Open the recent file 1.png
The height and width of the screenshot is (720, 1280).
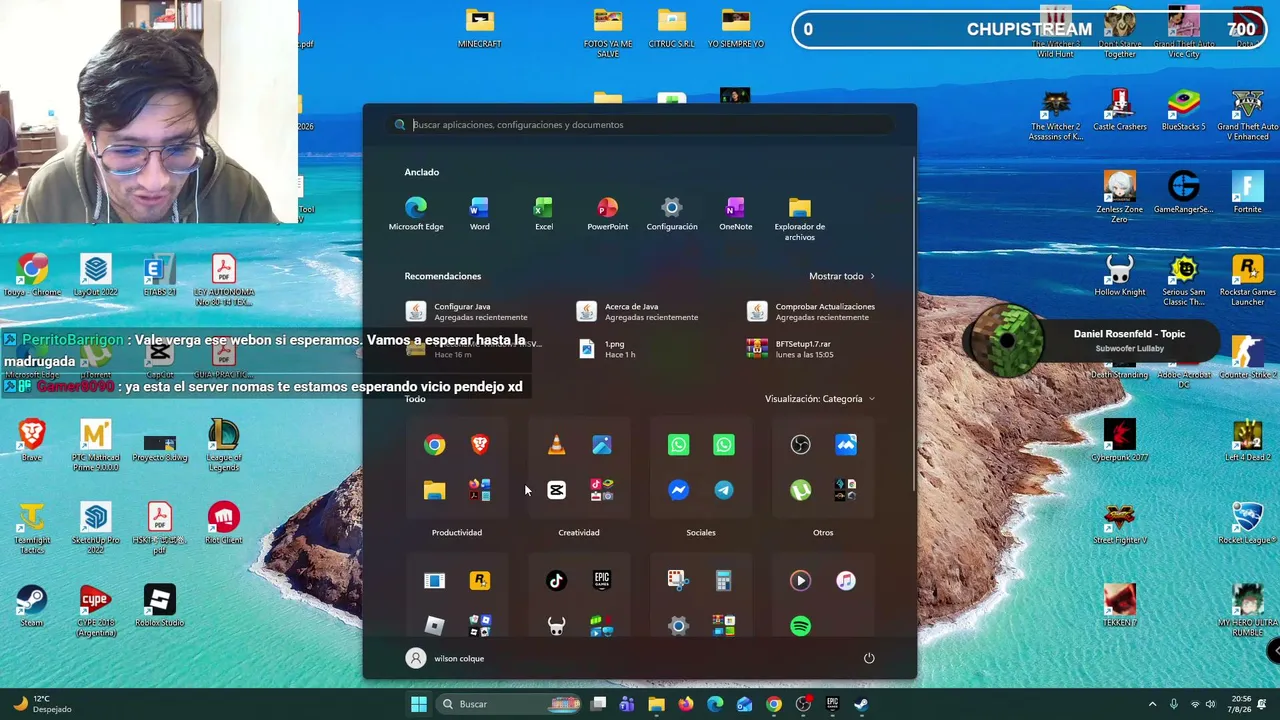pyautogui.click(x=607, y=349)
